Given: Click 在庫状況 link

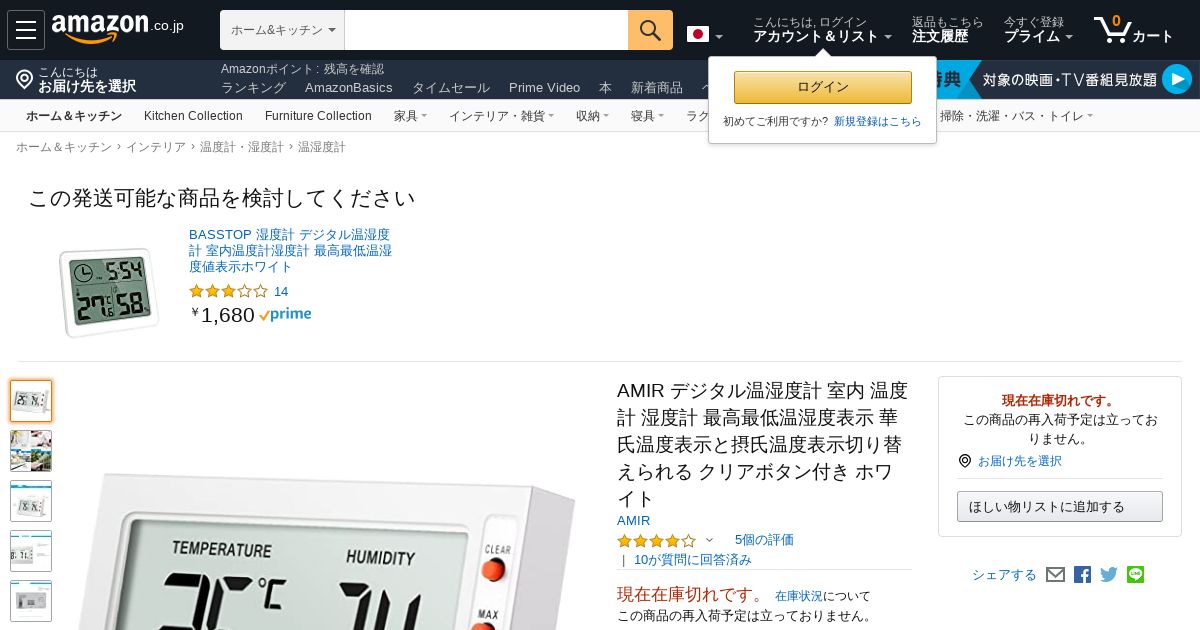Looking at the screenshot, I should (799, 595).
